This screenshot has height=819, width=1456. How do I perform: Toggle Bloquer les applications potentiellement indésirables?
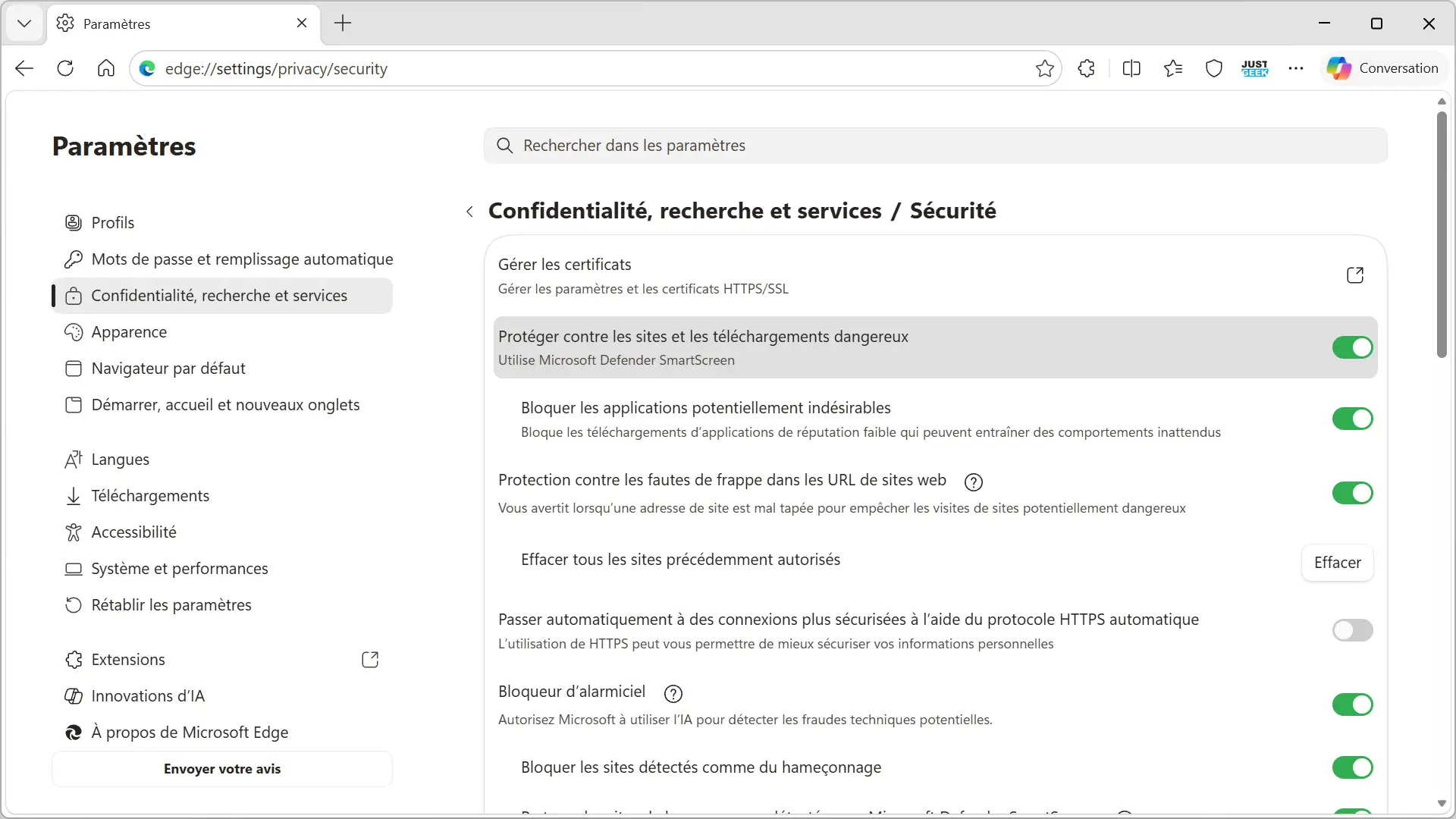point(1352,419)
